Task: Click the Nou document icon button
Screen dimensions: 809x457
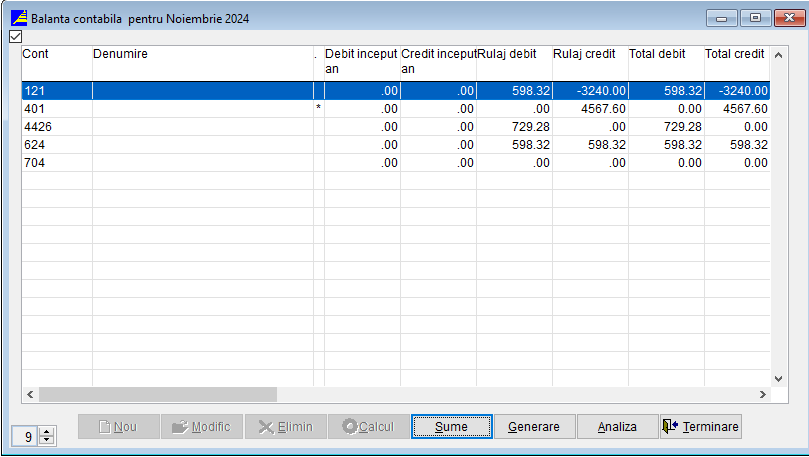Action: tap(118, 427)
